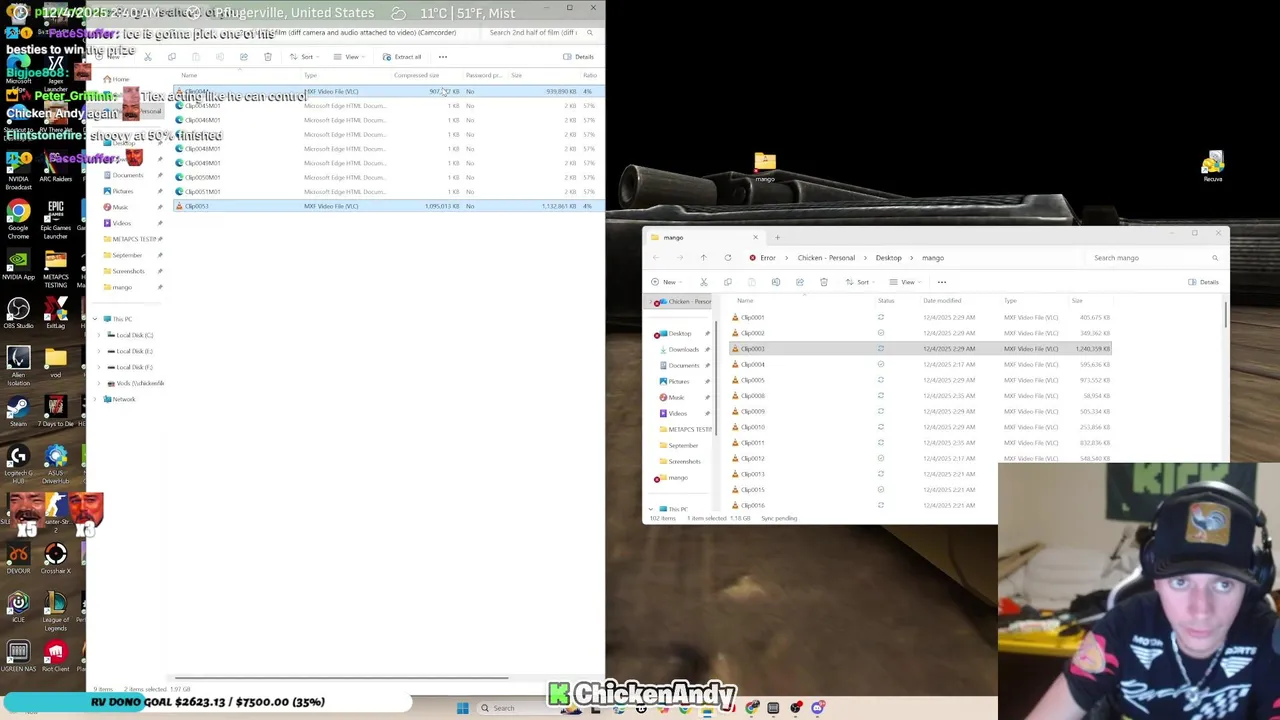The width and height of the screenshot is (1280, 720).
Task: Click the Share icon in mango window toolbar
Action: [800, 282]
